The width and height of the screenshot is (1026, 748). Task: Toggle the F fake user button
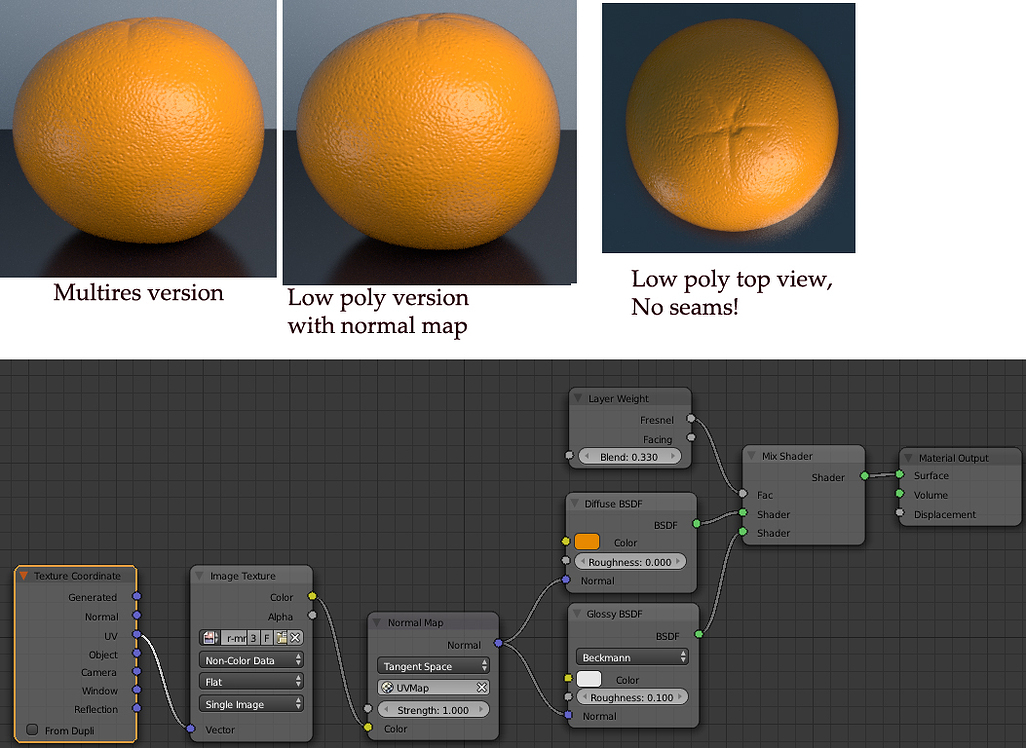tap(267, 637)
